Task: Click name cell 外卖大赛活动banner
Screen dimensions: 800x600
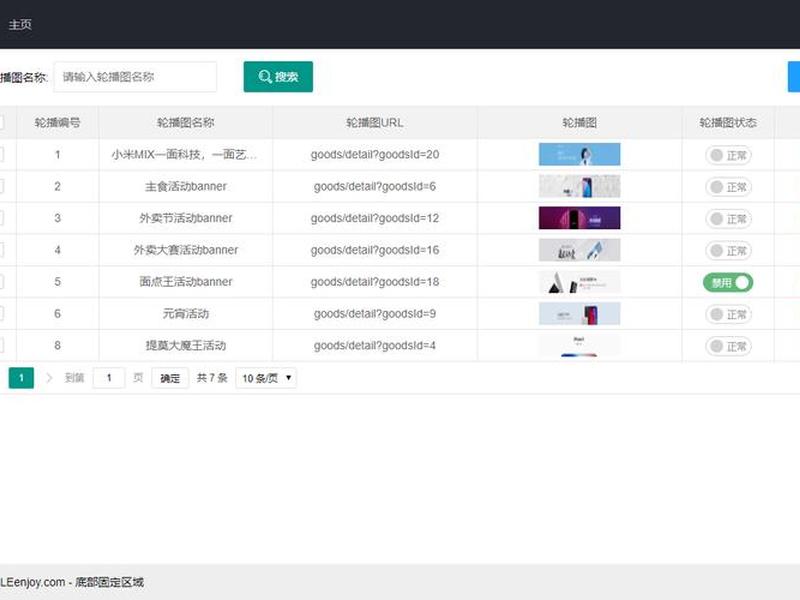Action: click(186, 250)
